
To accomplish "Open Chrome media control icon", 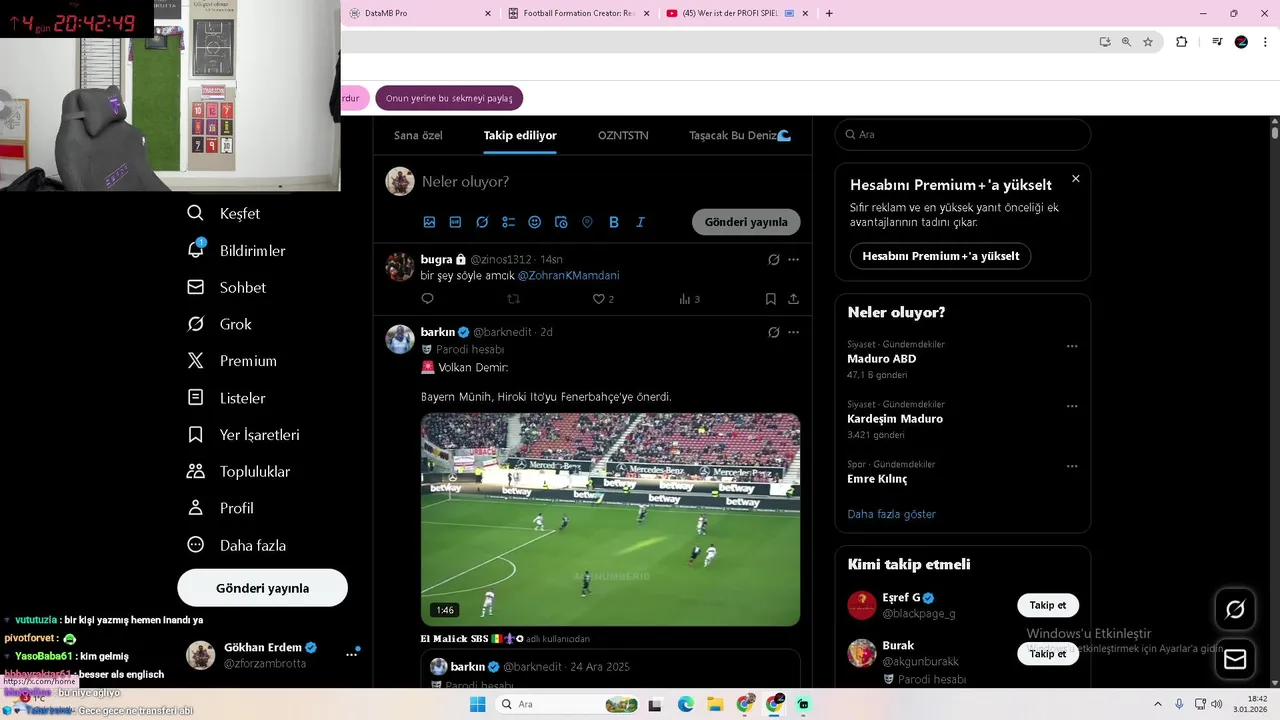I will tap(1217, 42).
